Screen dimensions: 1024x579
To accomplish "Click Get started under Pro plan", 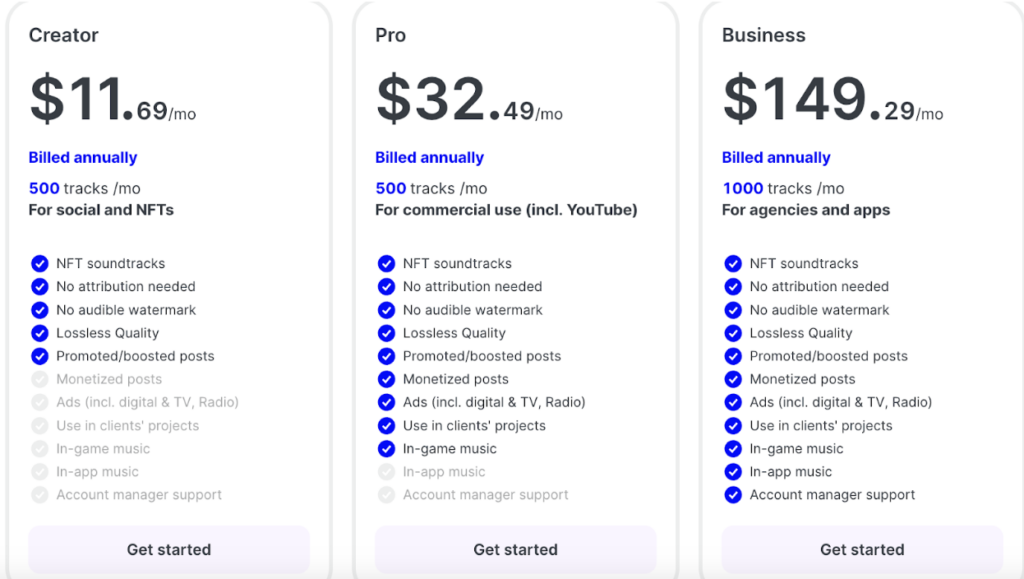I will coord(515,549).
